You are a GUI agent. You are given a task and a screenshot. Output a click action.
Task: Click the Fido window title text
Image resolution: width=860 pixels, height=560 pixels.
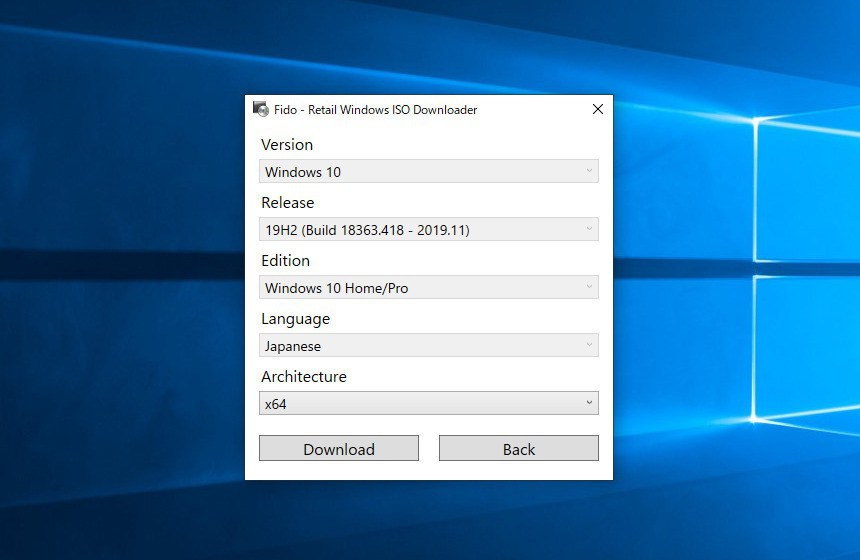coord(375,110)
